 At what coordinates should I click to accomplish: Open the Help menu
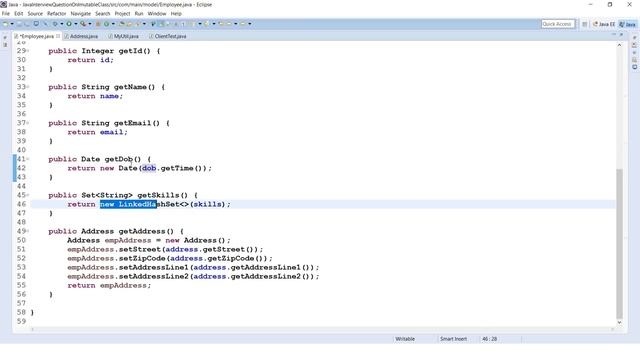(176, 13)
